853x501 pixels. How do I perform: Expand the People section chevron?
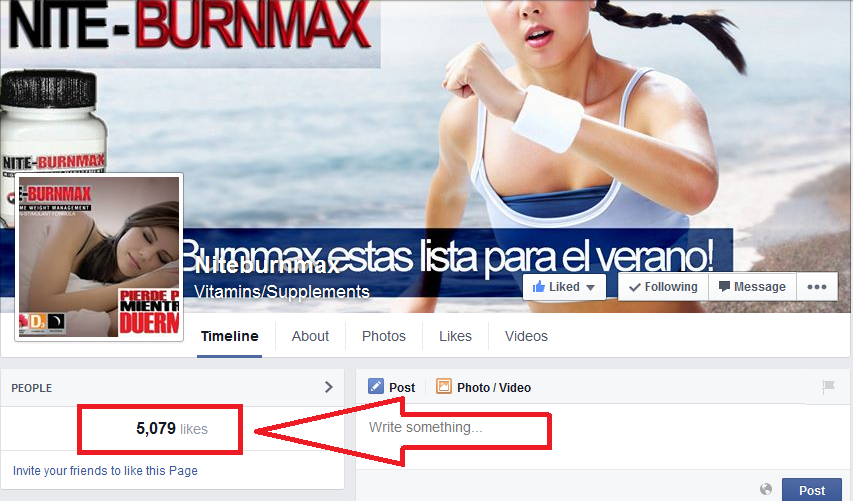329,387
